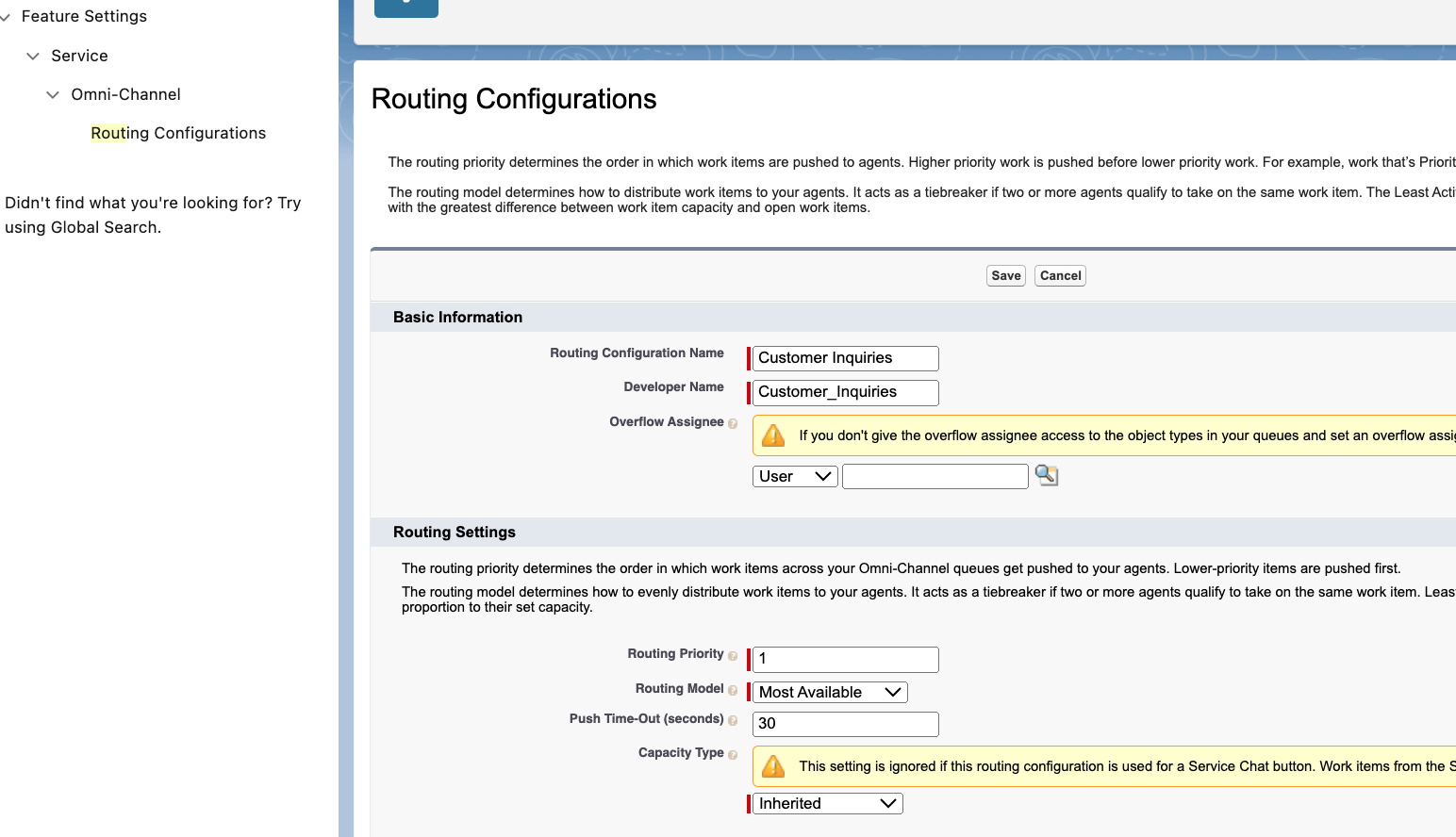Image resolution: width=1456 pixels, height=837 pixels.
Task: Open the Routing Model dropdown set to Most Available
Action: (x=829, y=691)
